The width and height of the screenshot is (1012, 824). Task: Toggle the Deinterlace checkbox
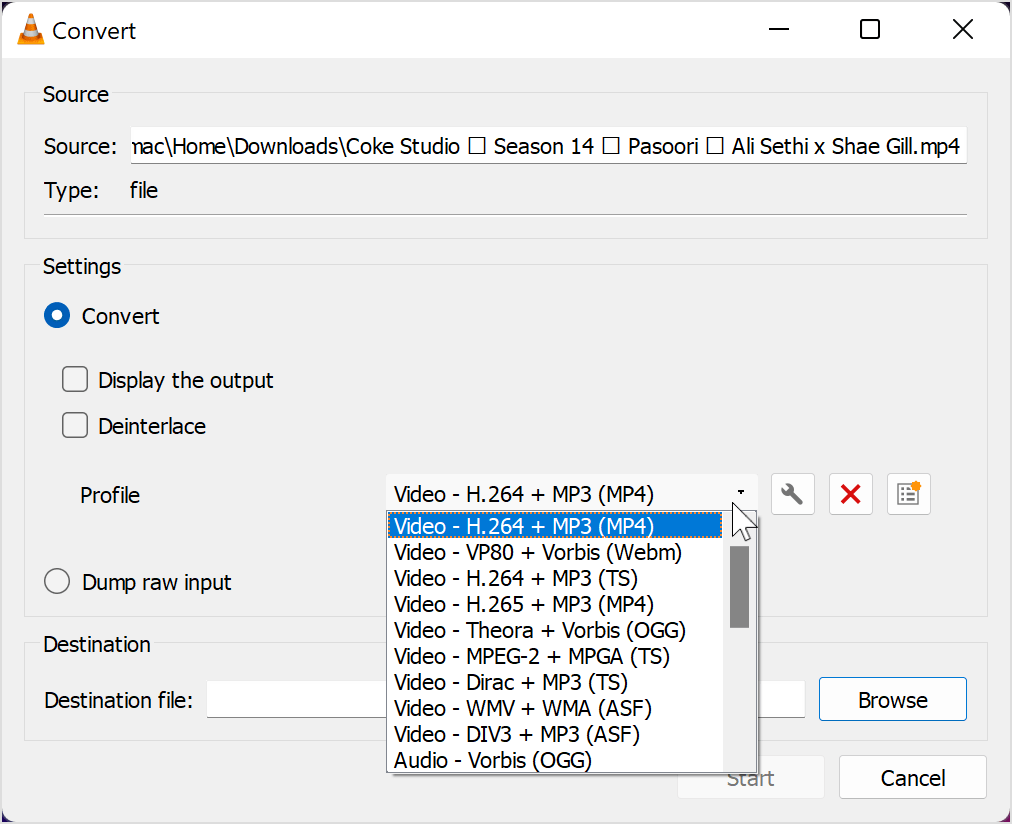[75, 426]
